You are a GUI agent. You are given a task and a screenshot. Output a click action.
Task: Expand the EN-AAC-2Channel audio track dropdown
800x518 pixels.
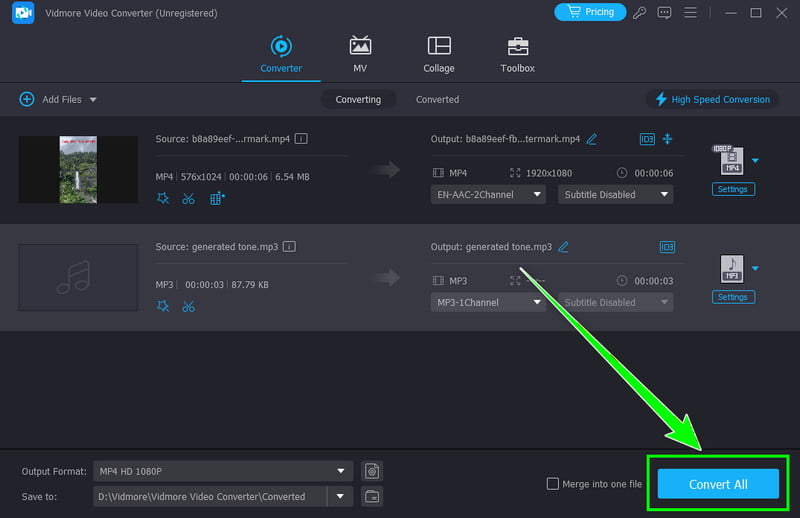click(488, 195)
